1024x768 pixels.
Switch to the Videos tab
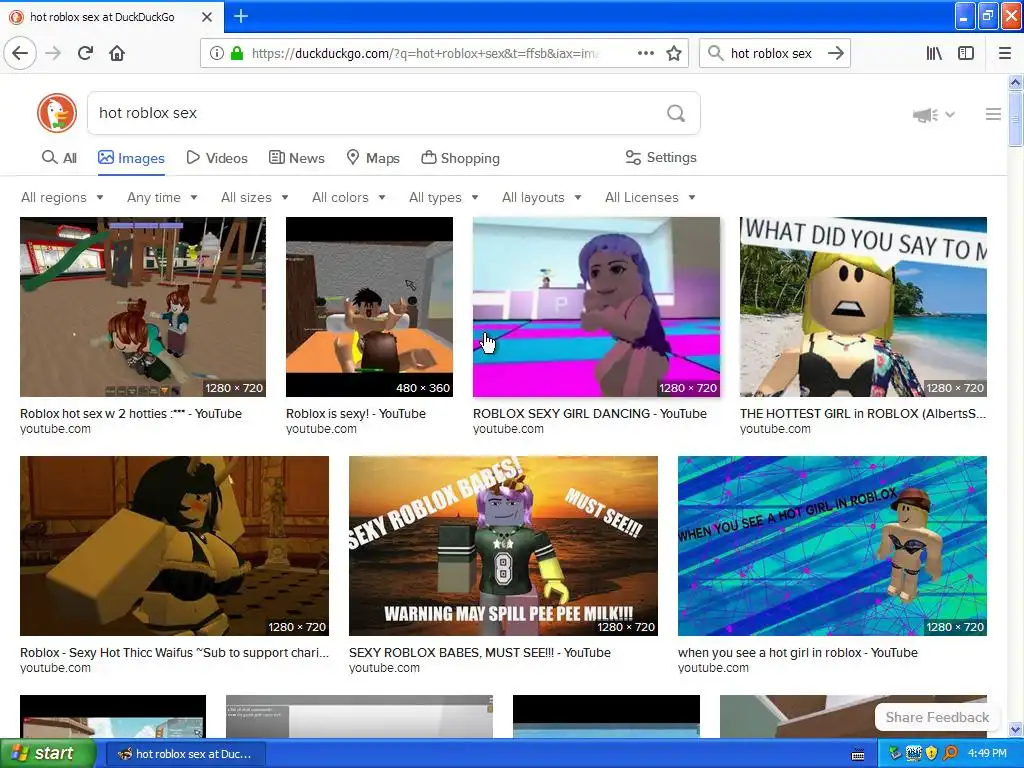tap(217, 158)
